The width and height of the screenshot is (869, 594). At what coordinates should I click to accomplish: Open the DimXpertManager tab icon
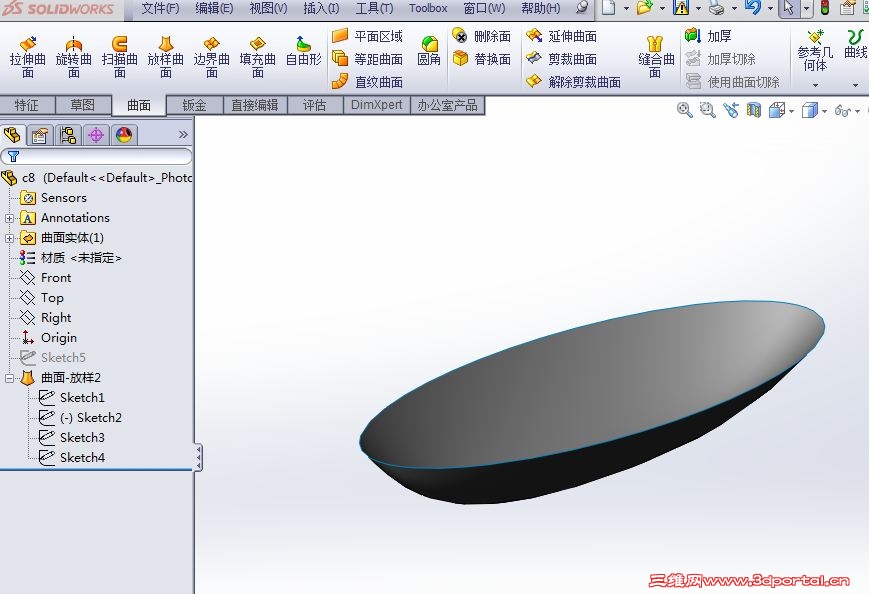coord(96,135)
